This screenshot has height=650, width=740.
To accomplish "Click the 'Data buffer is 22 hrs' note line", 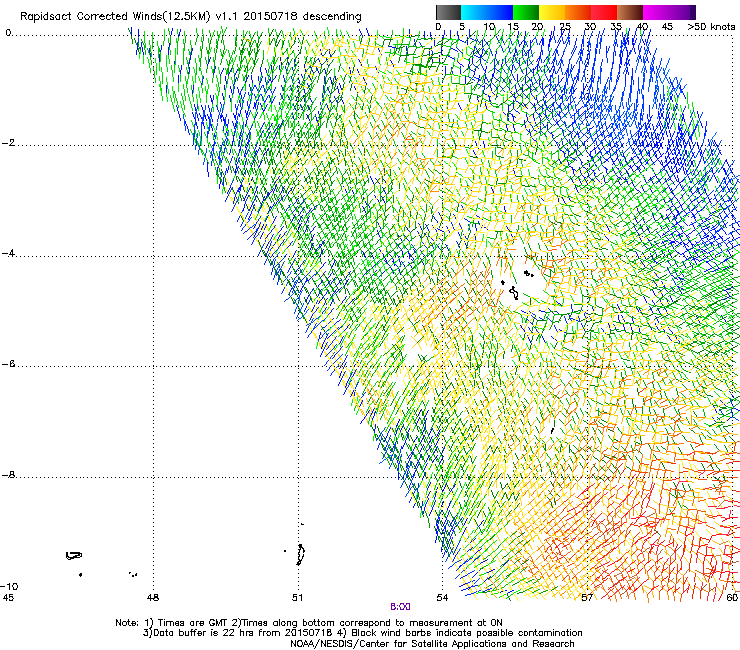I will pos(362,633).
